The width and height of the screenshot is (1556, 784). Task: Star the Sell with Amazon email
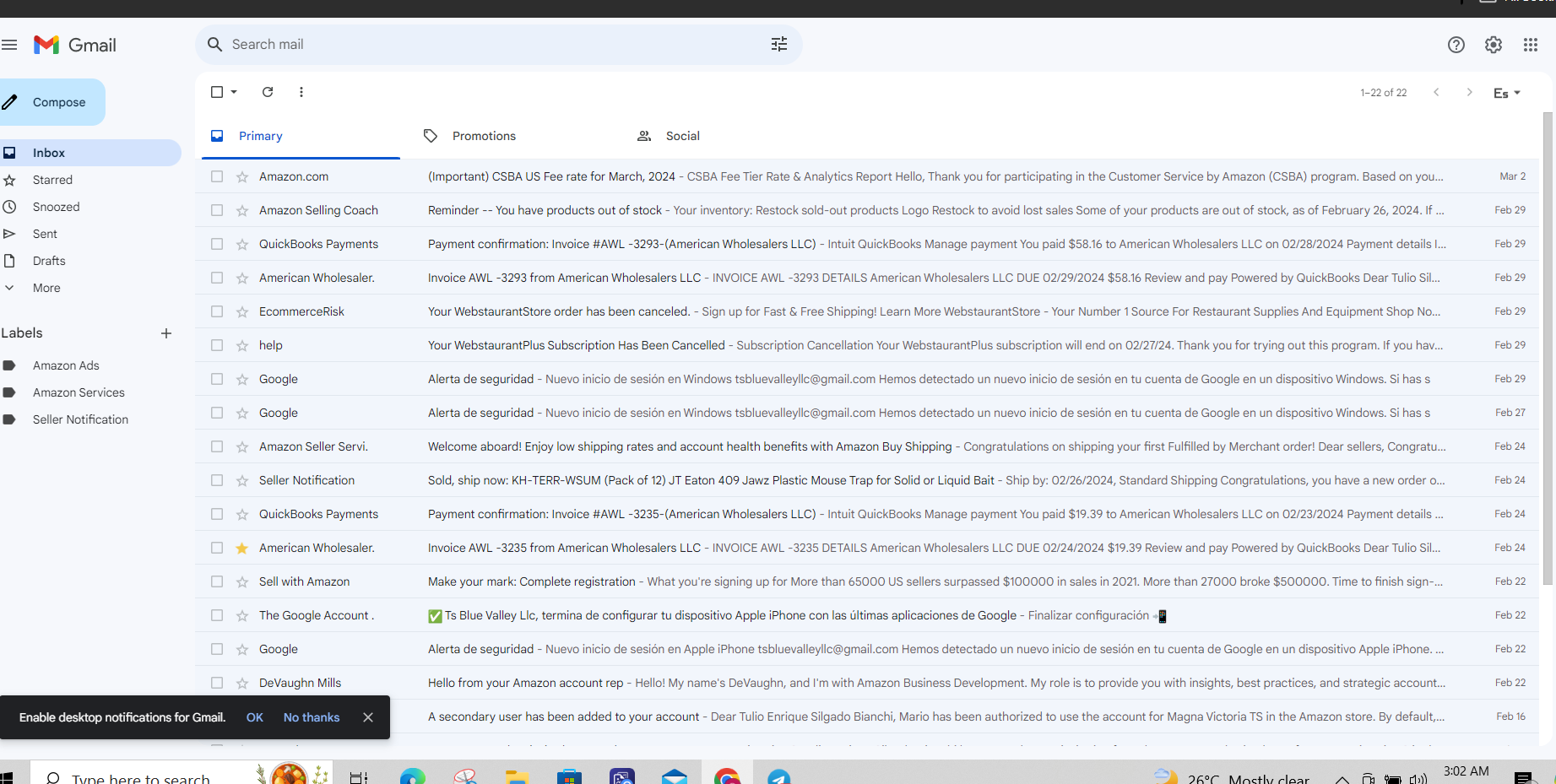[242, 581]
